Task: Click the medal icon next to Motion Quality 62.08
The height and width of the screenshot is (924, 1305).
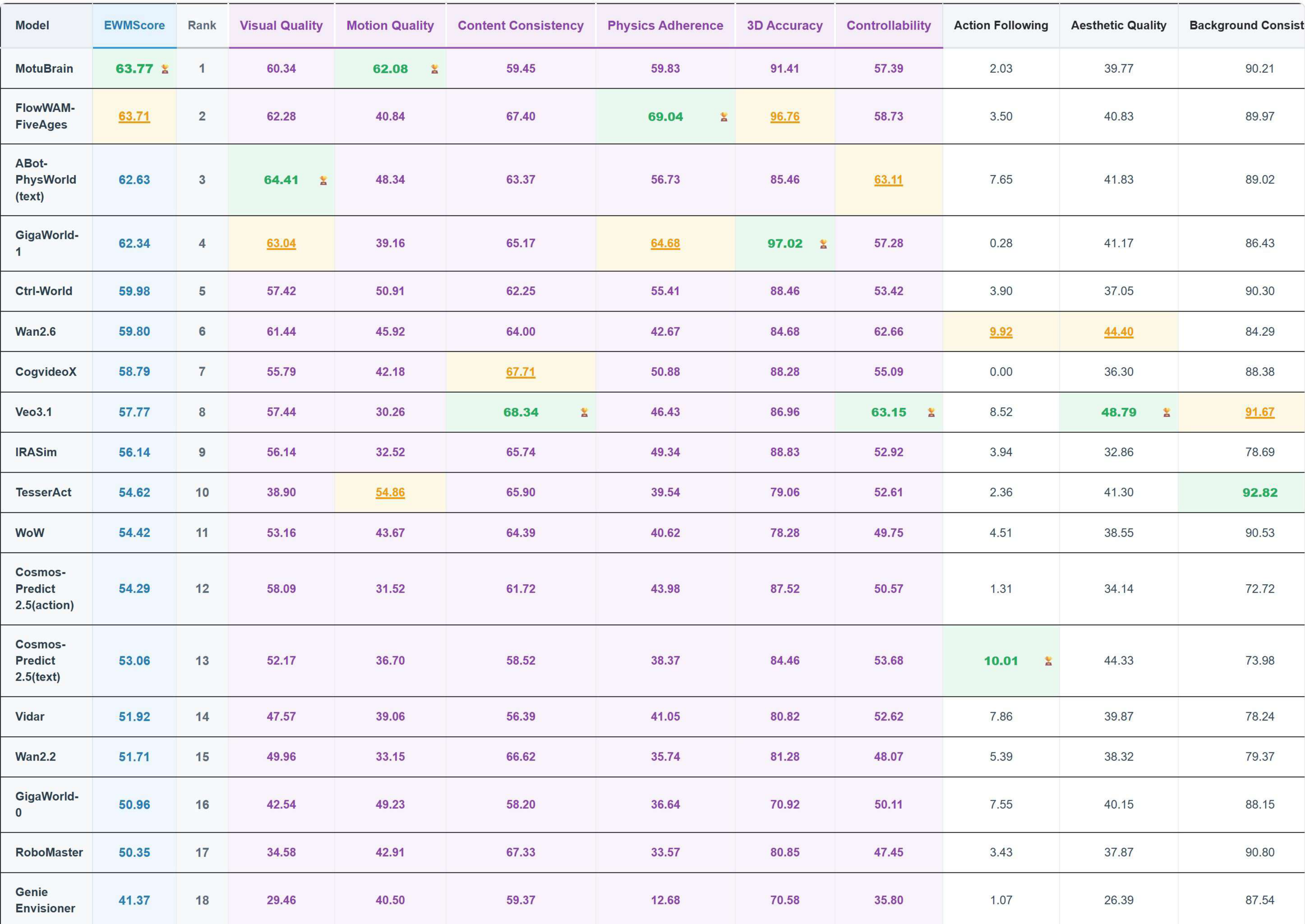Action: point(434,69)
